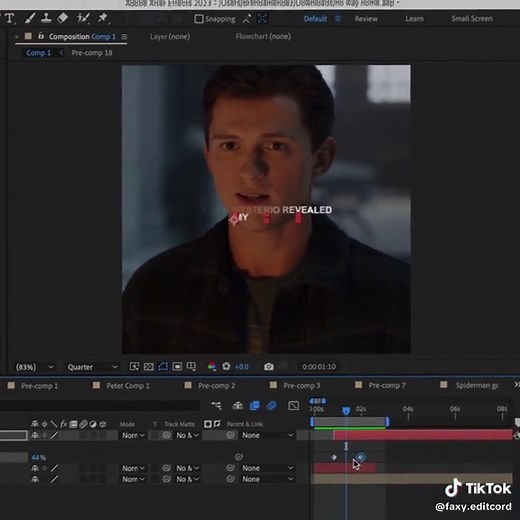Click the Pre-comp 18 breadcrumb
This screenshot has width=520, height=520.
tap(92, 53)
